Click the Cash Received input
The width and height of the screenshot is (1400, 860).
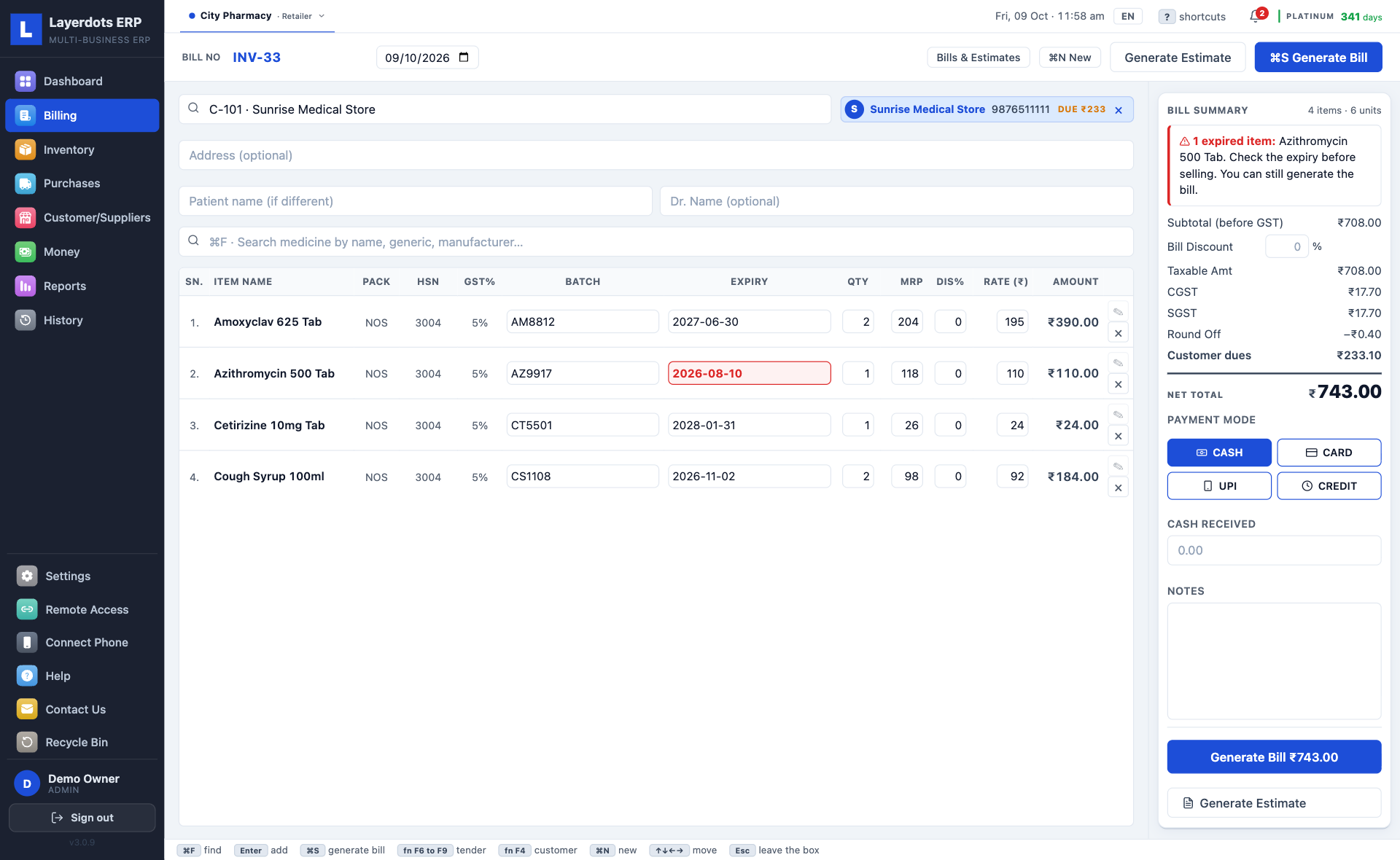(1274, 550)
